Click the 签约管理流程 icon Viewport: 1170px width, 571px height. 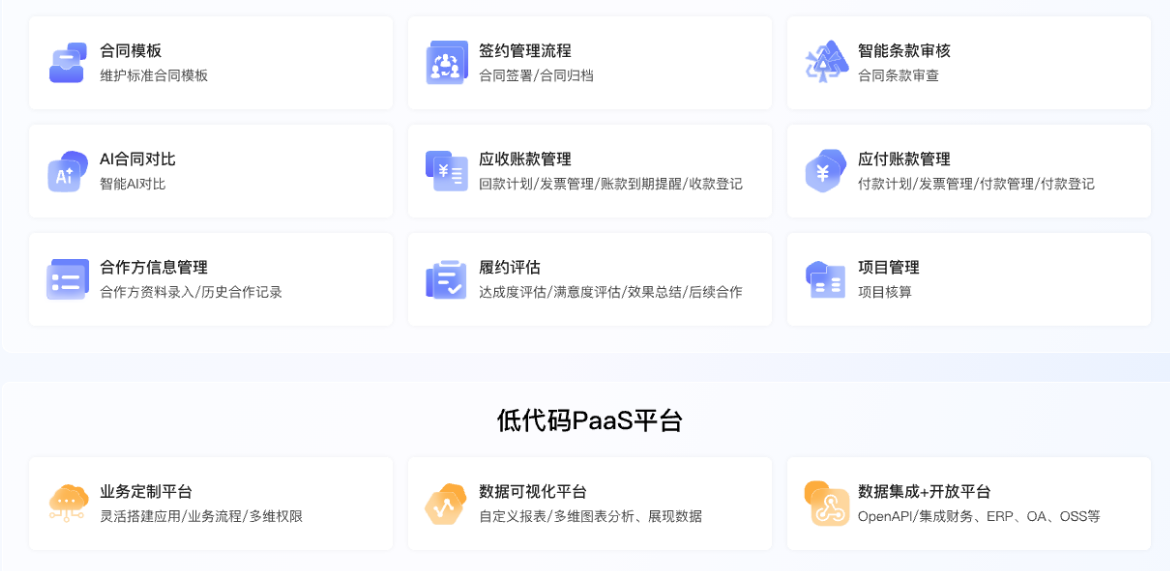point(446,63)
